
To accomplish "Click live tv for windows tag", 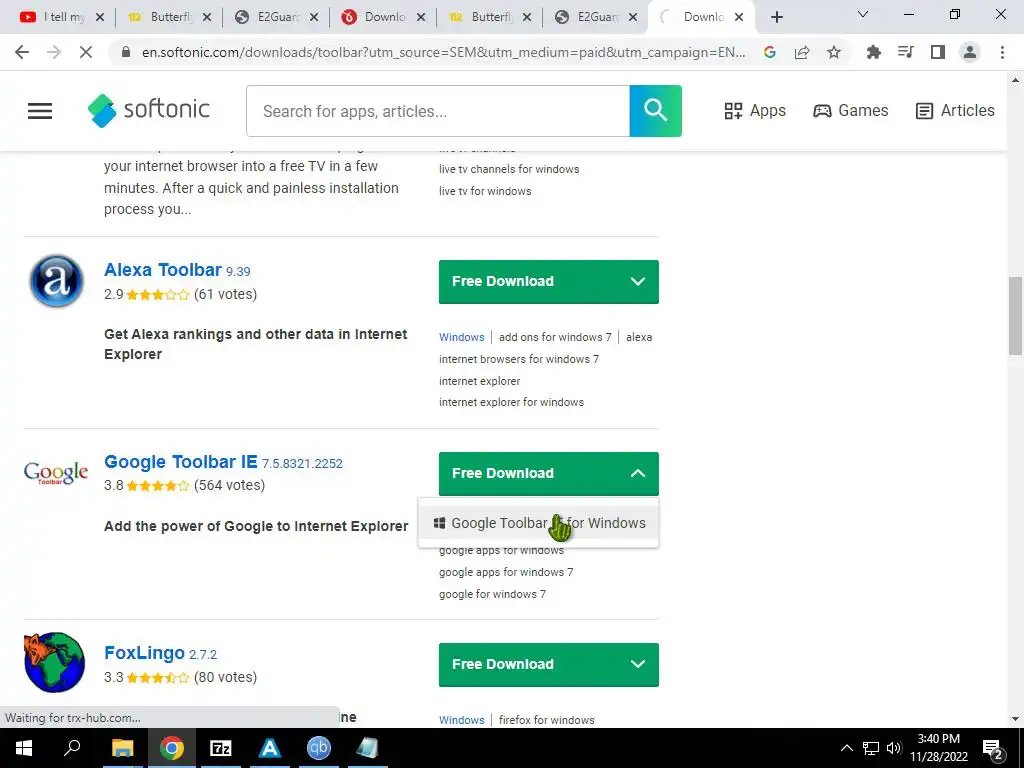I will point(485,191).
